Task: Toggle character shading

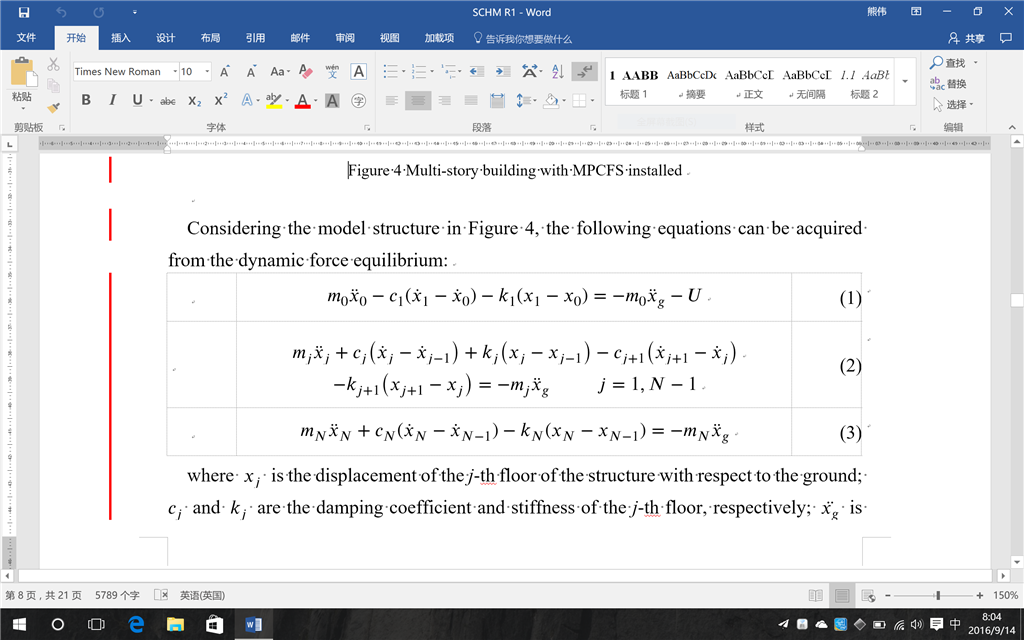Action: click(x=332, y=101)
